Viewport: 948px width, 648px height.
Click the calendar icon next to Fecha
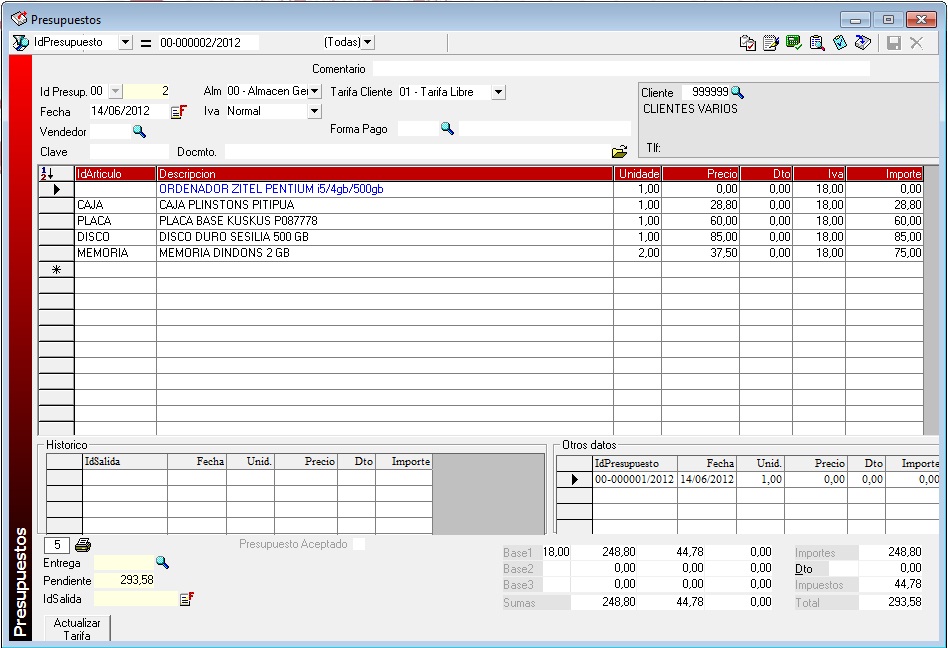click(x=178, y=112)
